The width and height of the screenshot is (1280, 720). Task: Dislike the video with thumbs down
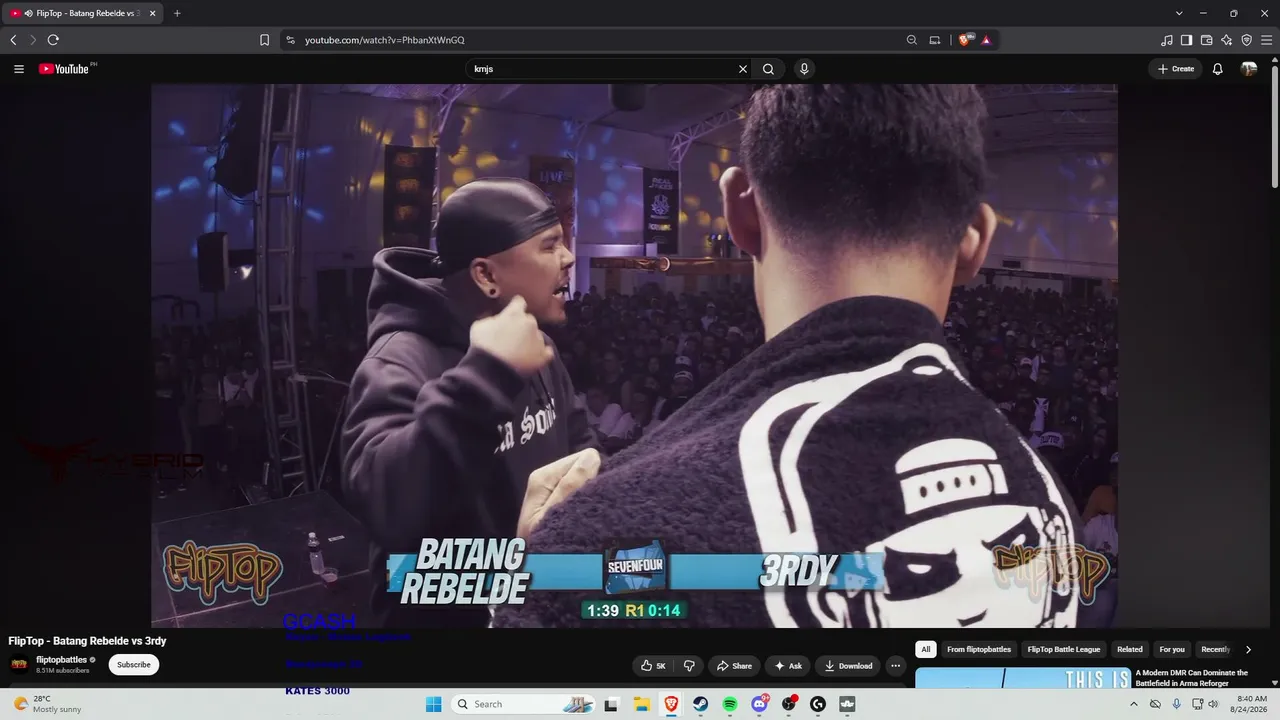[x=689, y=666]
